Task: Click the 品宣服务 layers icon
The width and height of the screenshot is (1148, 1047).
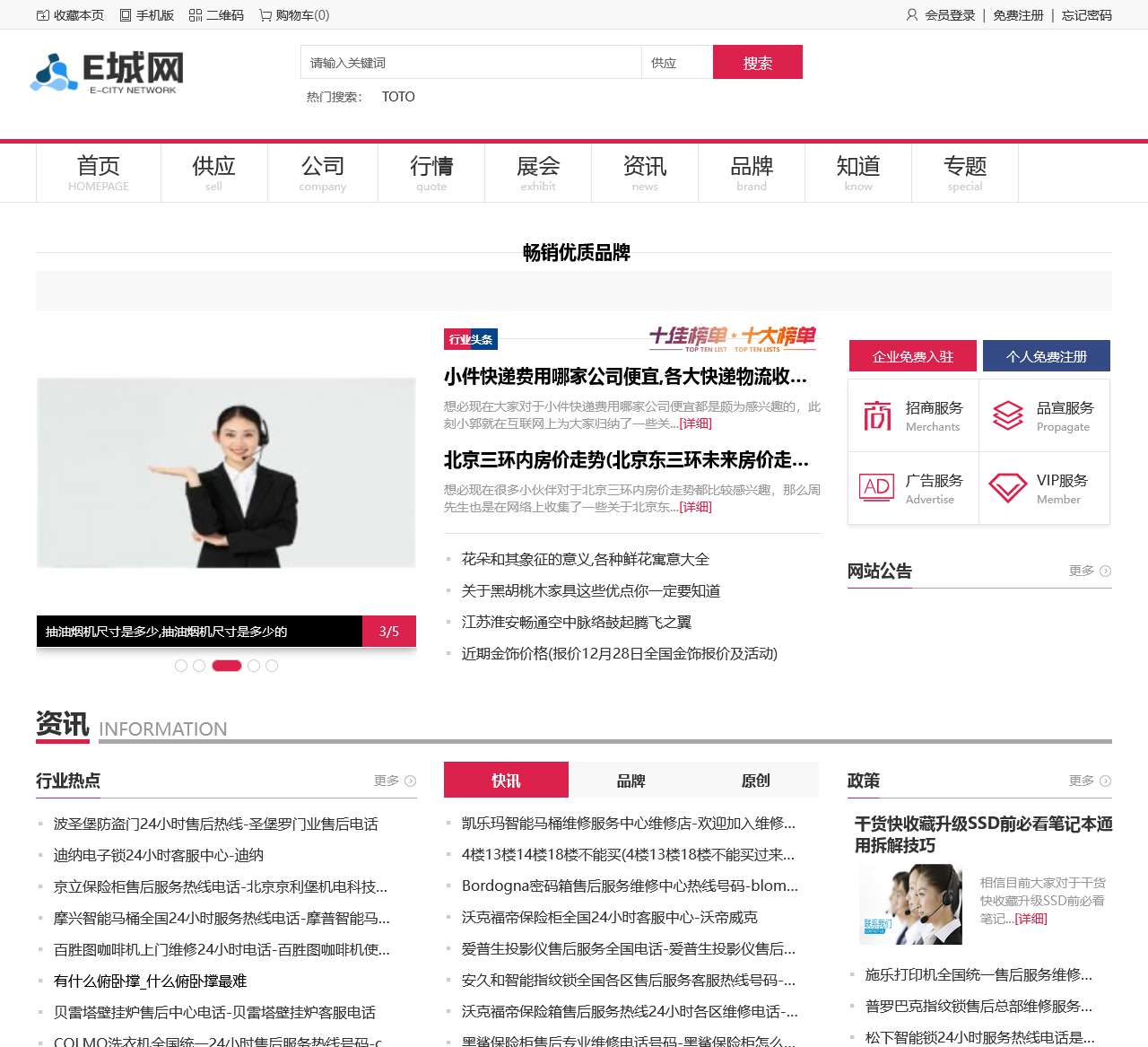Action: tap(1008, 415)
